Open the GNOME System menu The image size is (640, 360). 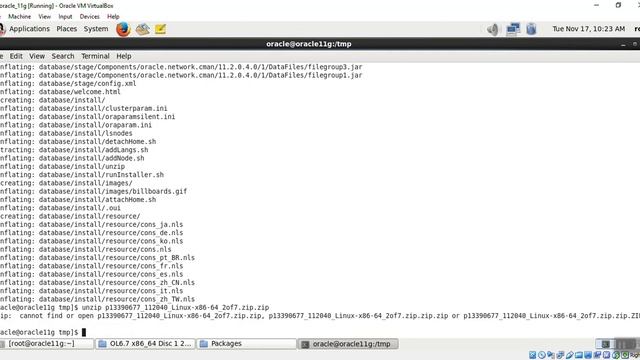tap(96, 29)
